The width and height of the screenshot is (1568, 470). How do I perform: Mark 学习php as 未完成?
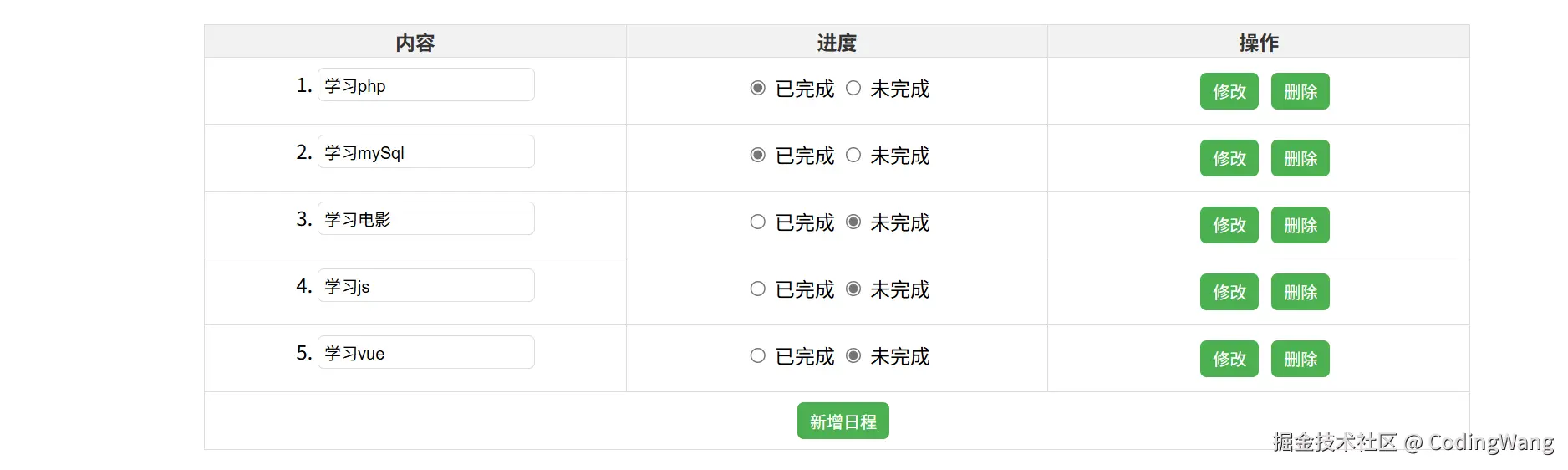click(853, 88)
